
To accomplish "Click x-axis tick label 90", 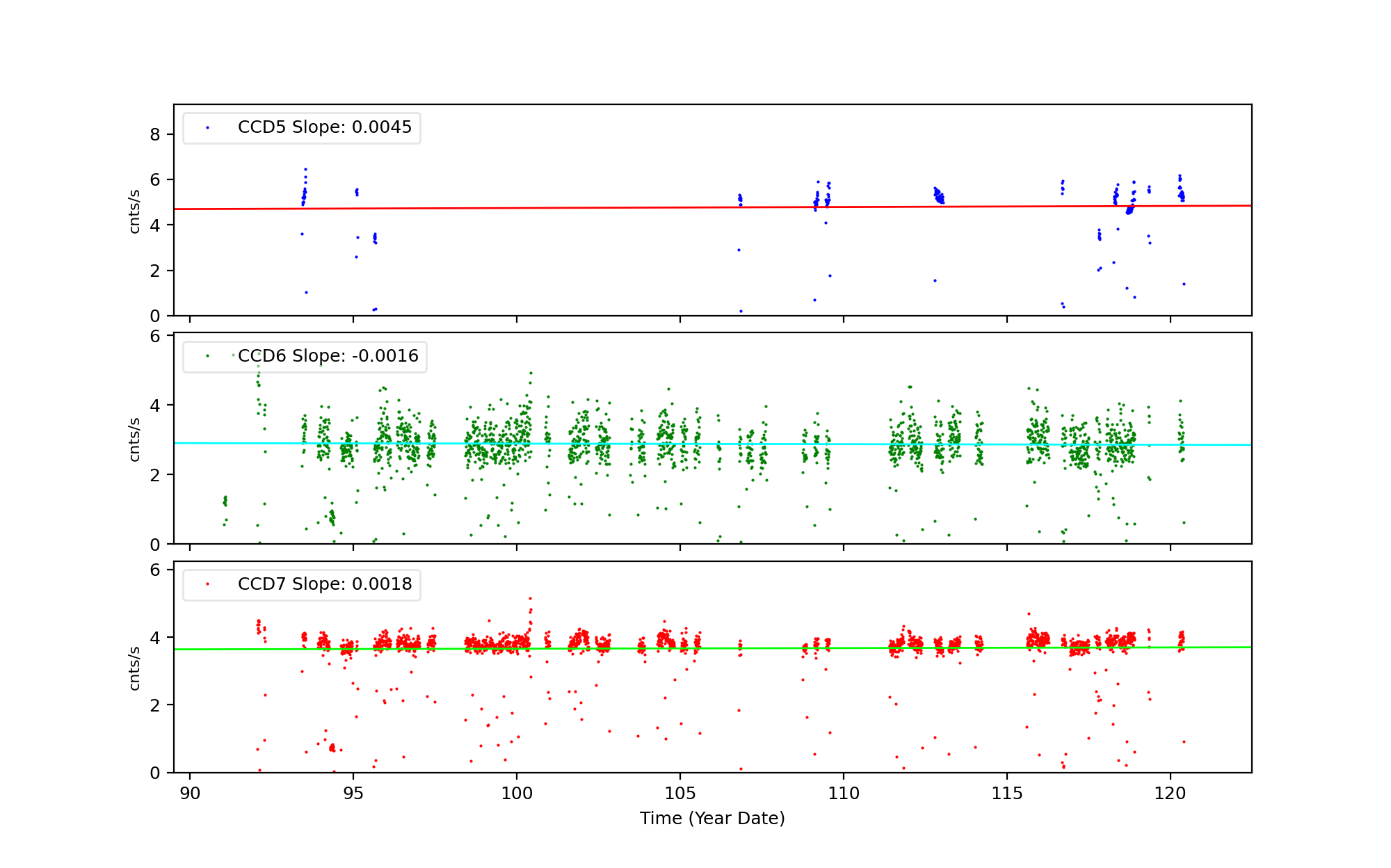I will pos(190,794).
